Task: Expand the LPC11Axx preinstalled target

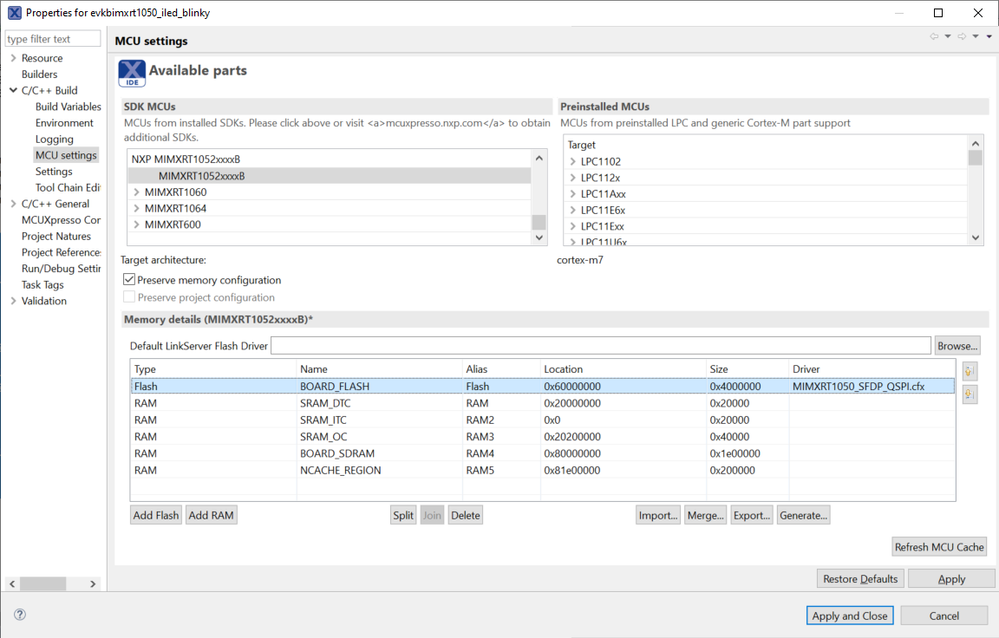Action: (573, 194)
